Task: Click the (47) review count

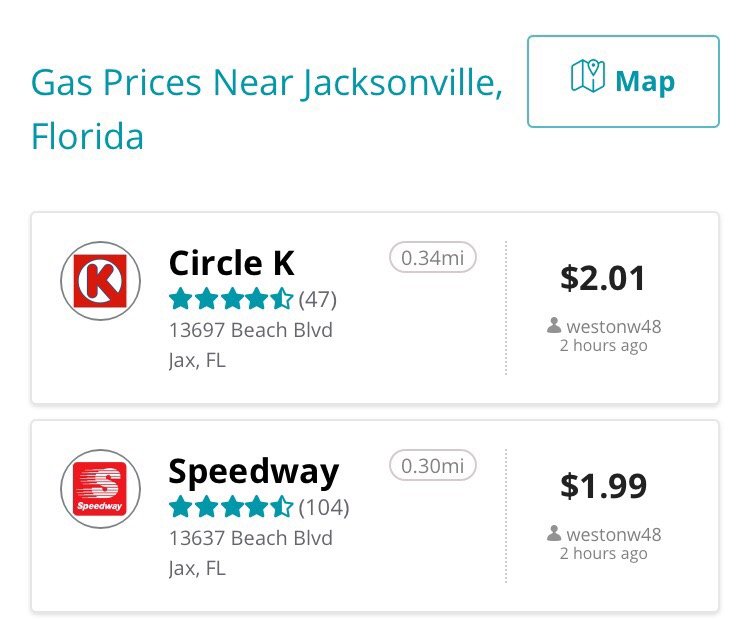Action: [318, 299]
